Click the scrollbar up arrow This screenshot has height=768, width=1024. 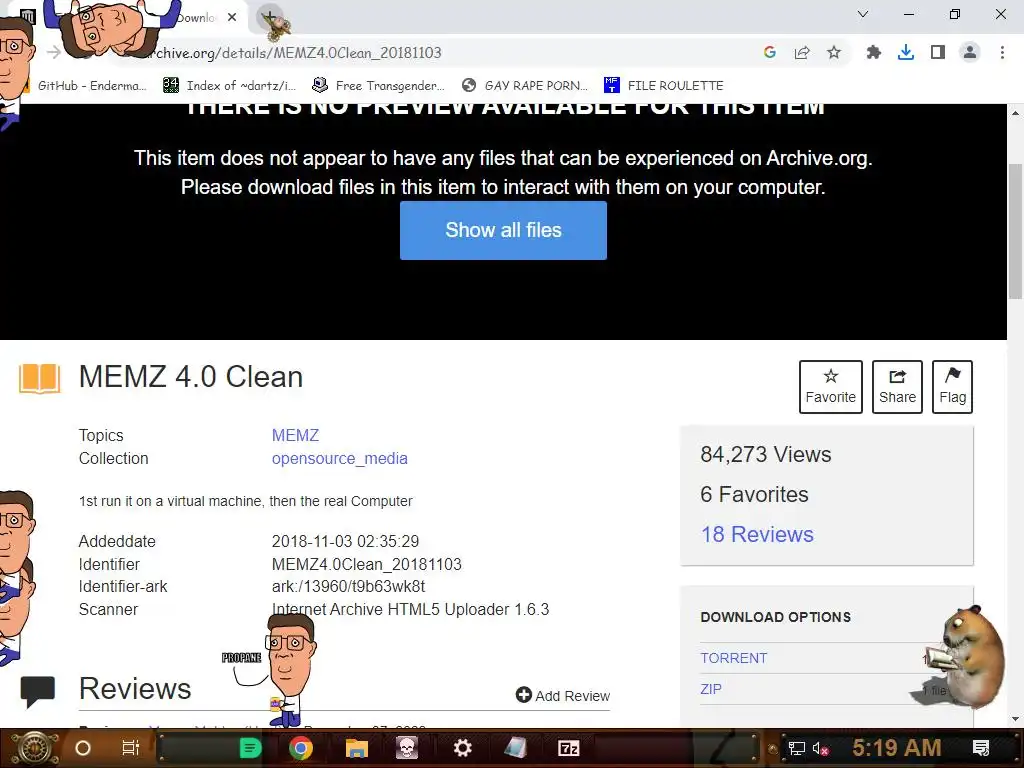1016,112
